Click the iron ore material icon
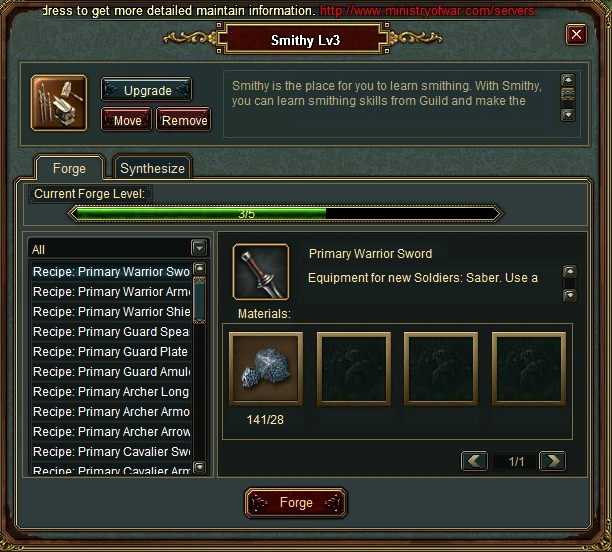Viewport: 612px width, 552px height. (x=266, y=369)
